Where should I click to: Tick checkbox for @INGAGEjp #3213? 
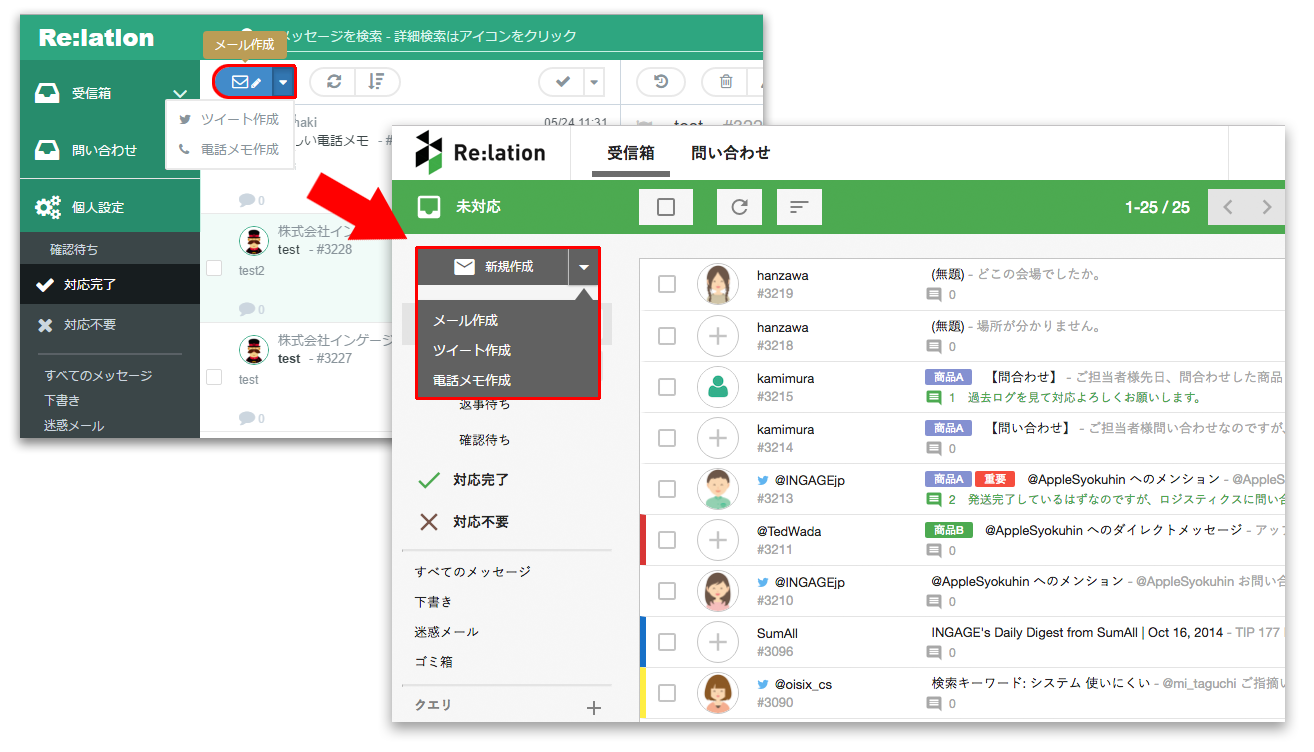coord(667,489)
